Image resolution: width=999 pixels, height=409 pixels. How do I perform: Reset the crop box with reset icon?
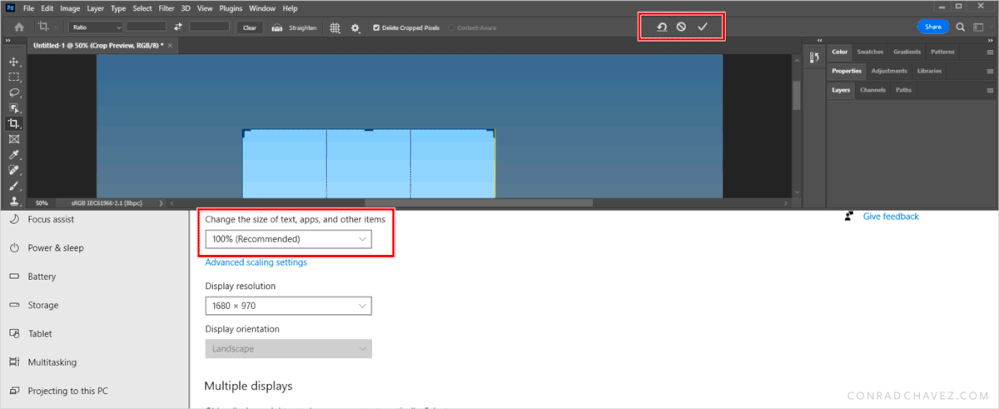pyautogui.click(x=662, y=27)
